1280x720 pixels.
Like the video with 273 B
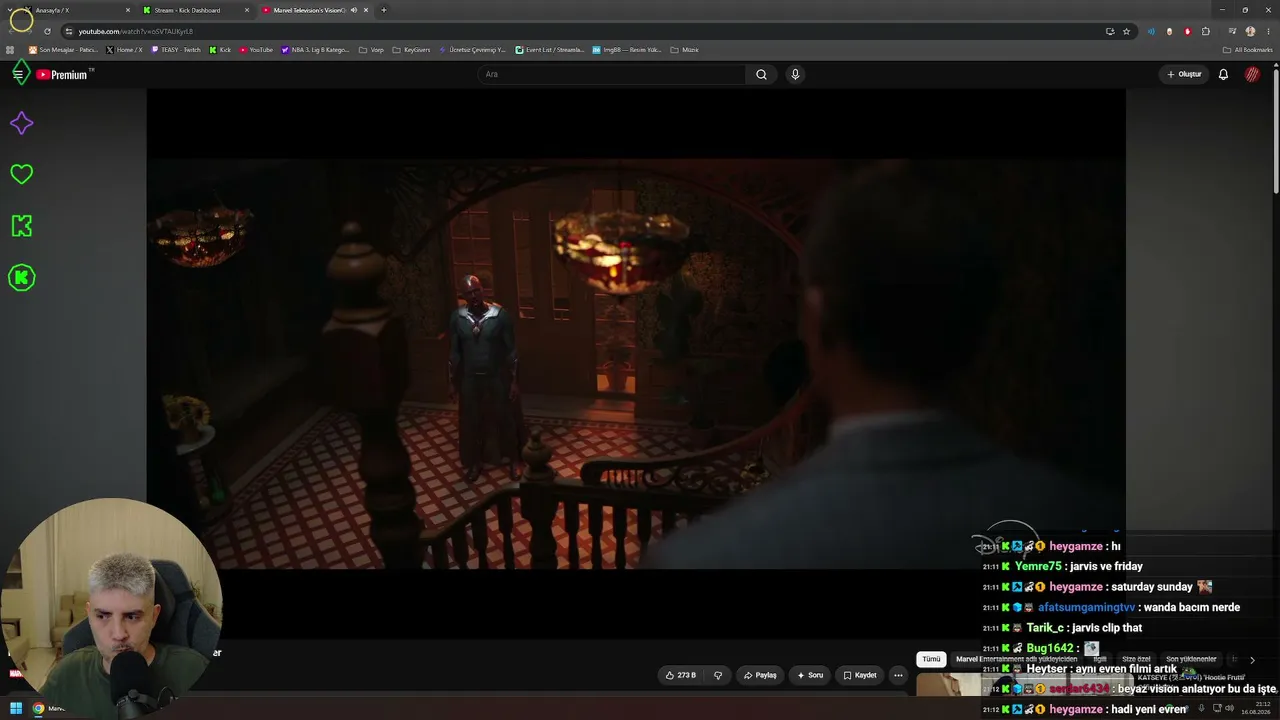tap(681, 675)
